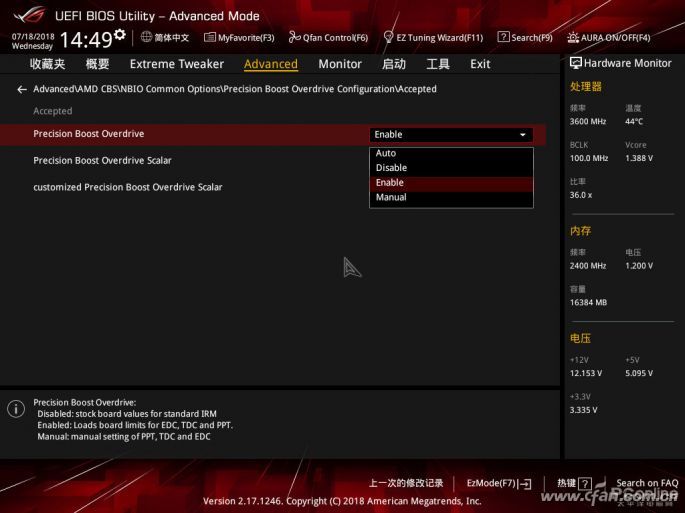Select the Precision Boost Overdrive setting row

273,134
